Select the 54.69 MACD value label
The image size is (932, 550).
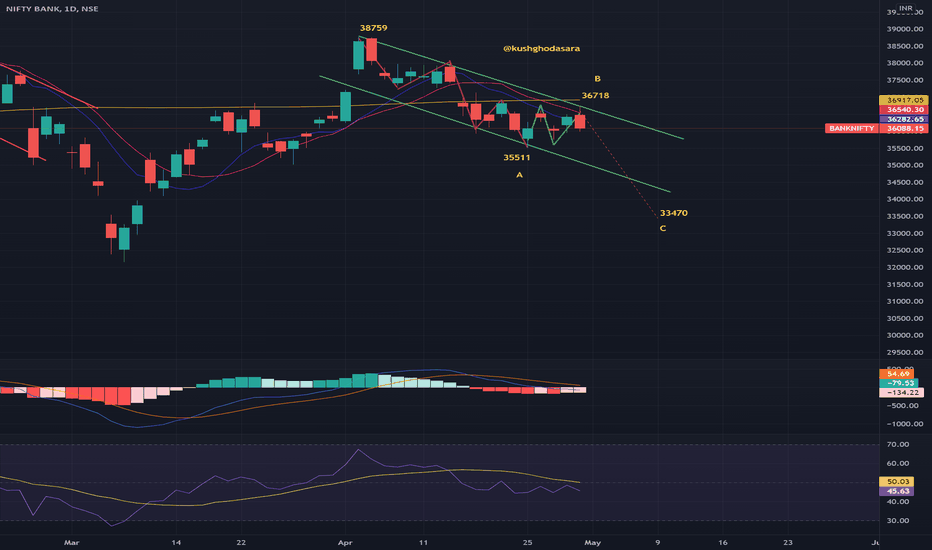(x=897, y=373)
